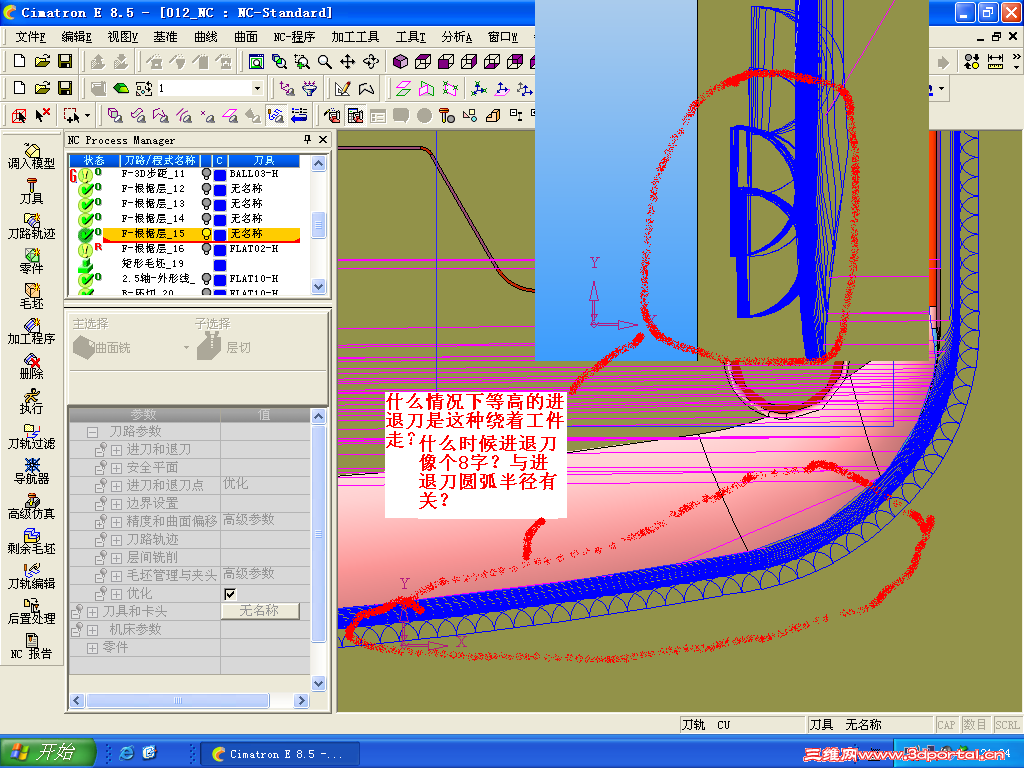Click blue color swatch of F-根据层_15

(220, 234)
